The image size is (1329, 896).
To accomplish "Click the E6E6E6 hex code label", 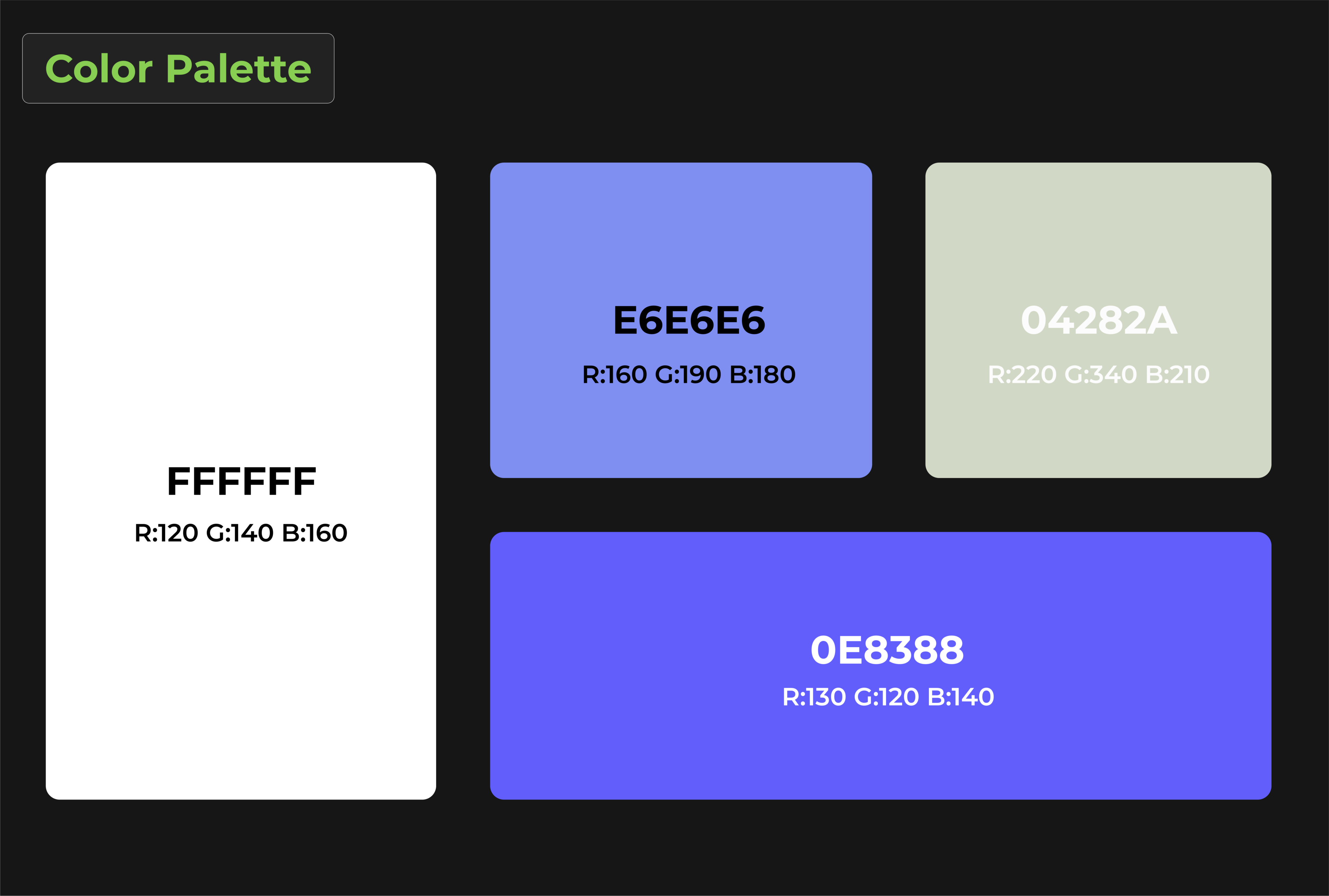I will [x=689, y=320].
